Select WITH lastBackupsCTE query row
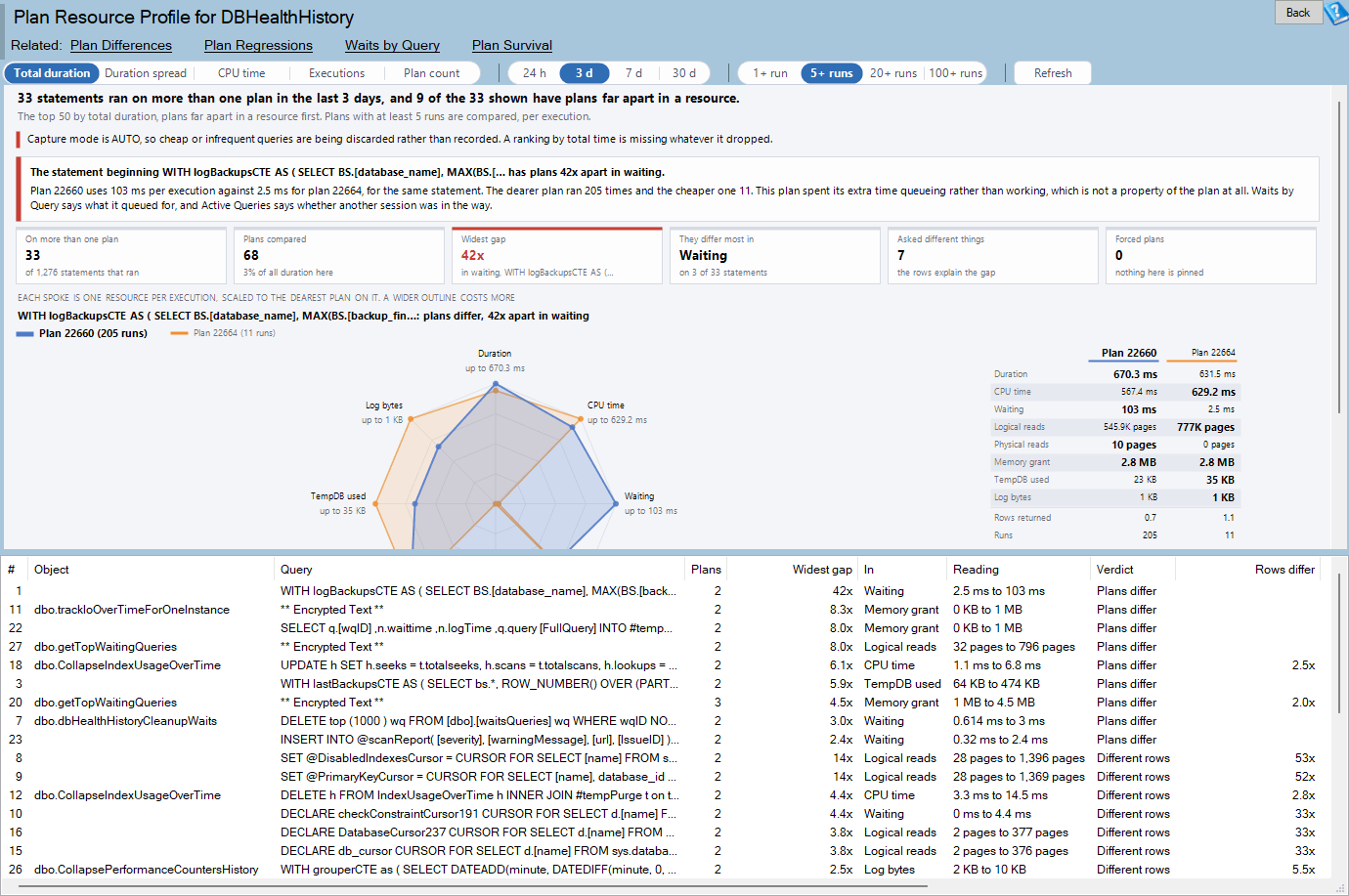This screenshot has height=896, width=1349. [665, 684]
